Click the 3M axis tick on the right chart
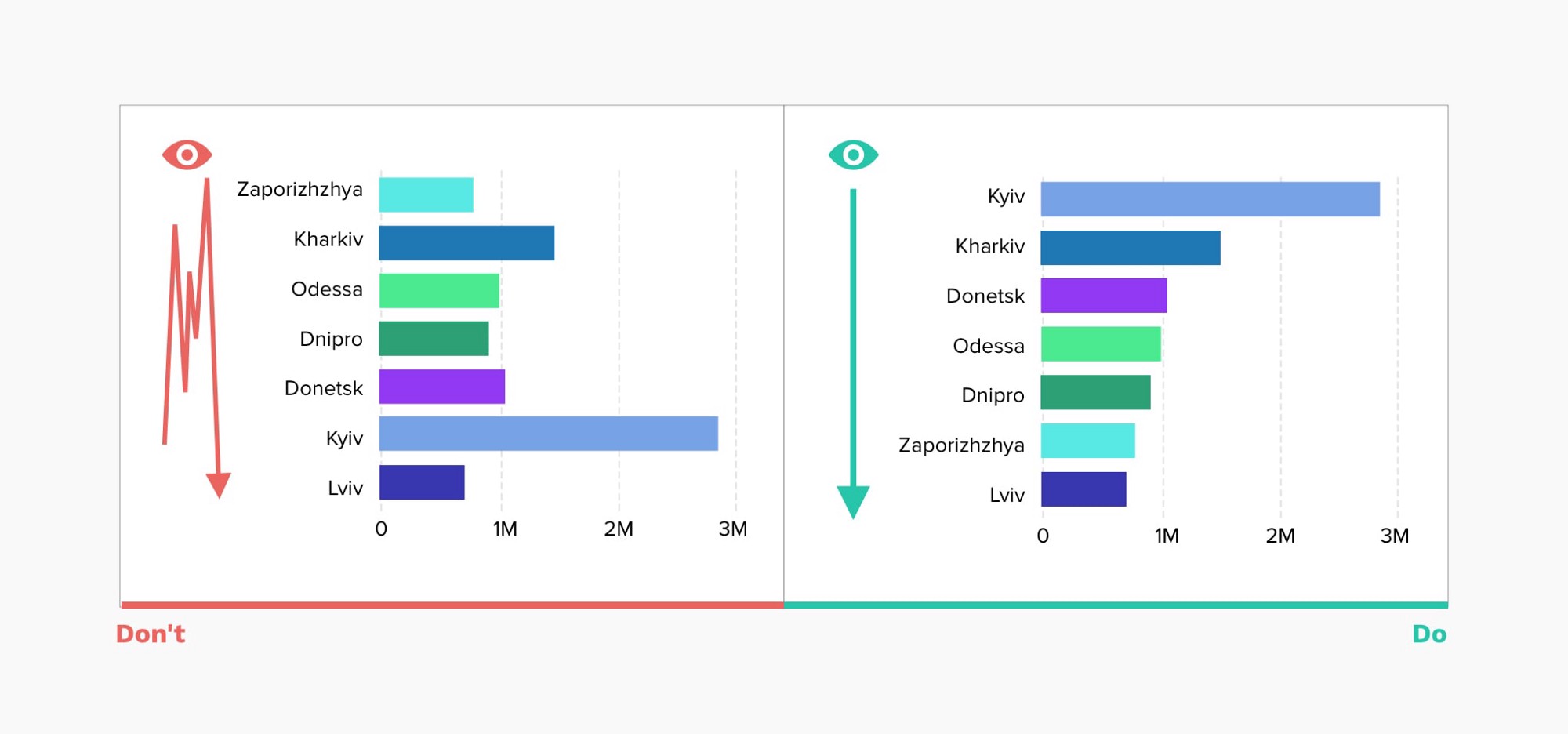This screenshot has height=734, width=1568. coord(1394,536)
